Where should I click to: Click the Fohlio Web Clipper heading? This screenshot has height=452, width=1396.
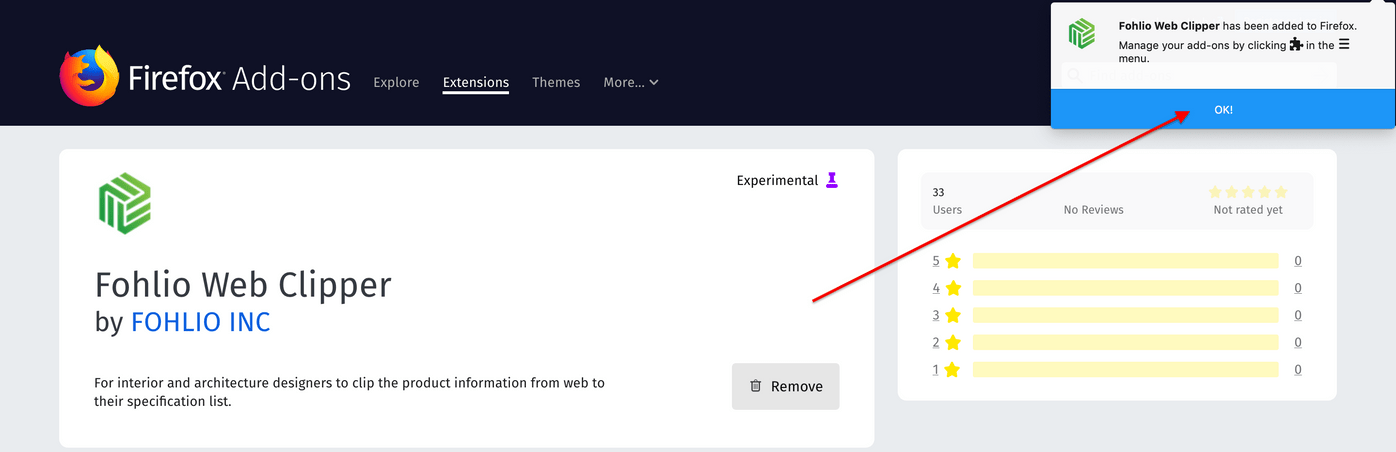point(243,285)
